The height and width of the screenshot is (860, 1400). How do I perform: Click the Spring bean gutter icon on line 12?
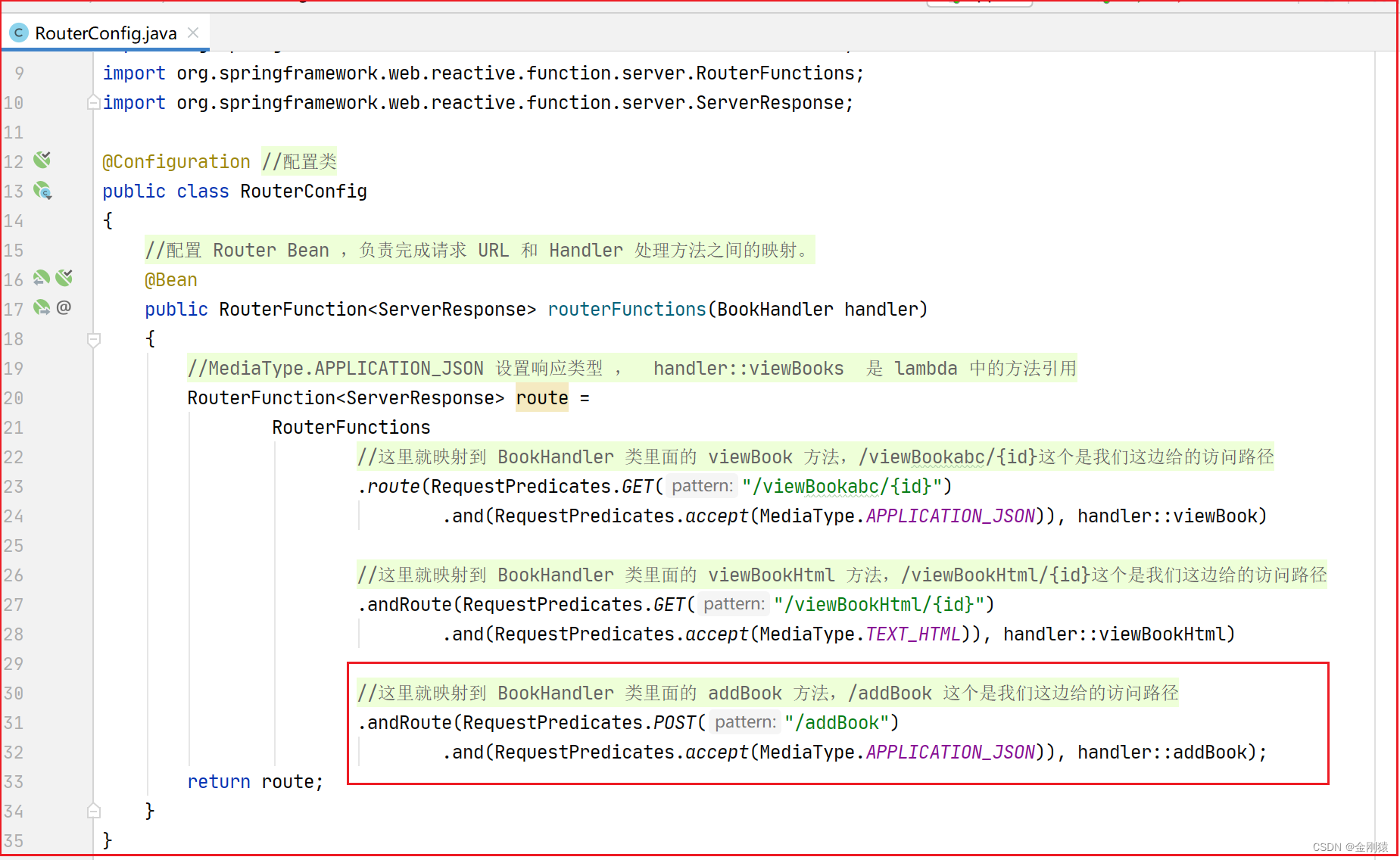coord(42,160)
